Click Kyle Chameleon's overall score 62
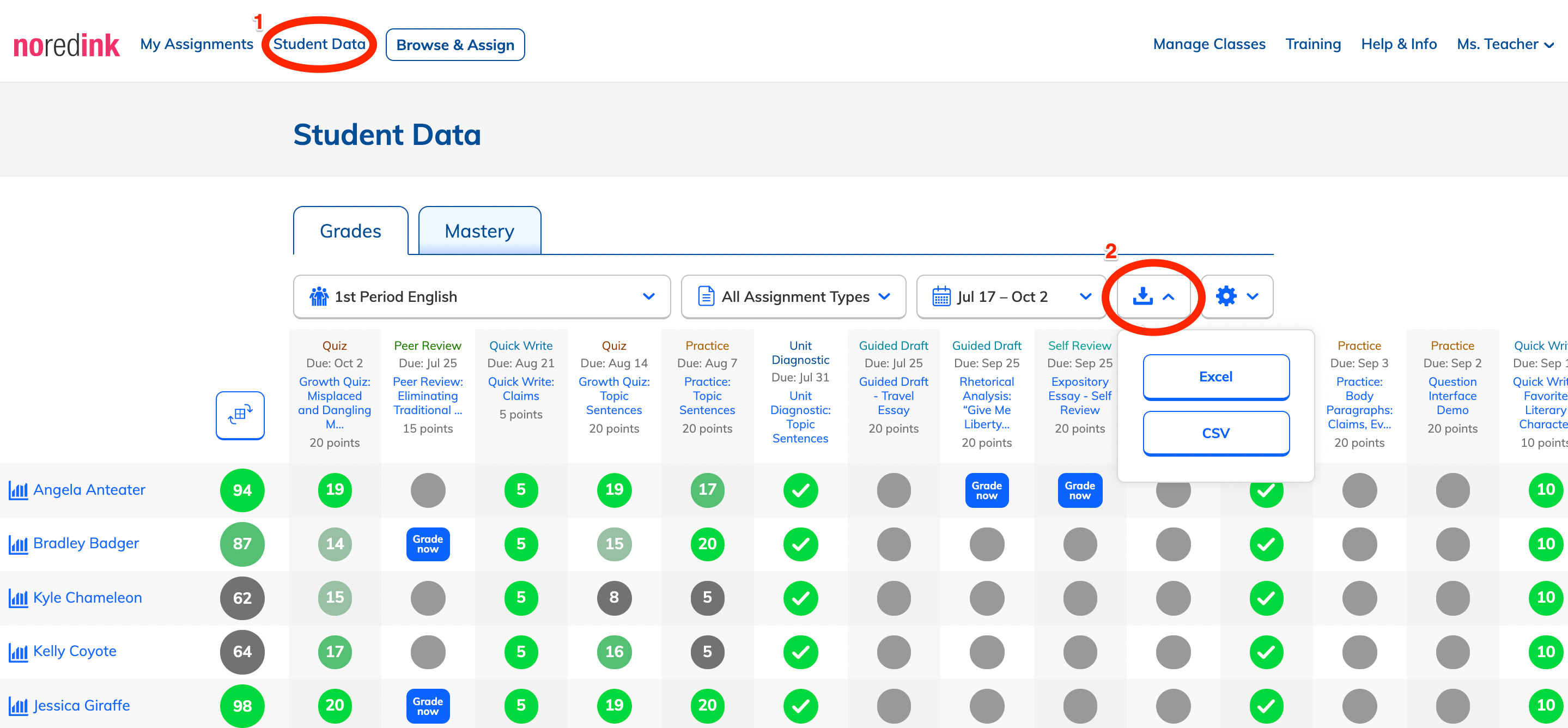Viewport: 1568px width, 728px height. pos(242,598)
